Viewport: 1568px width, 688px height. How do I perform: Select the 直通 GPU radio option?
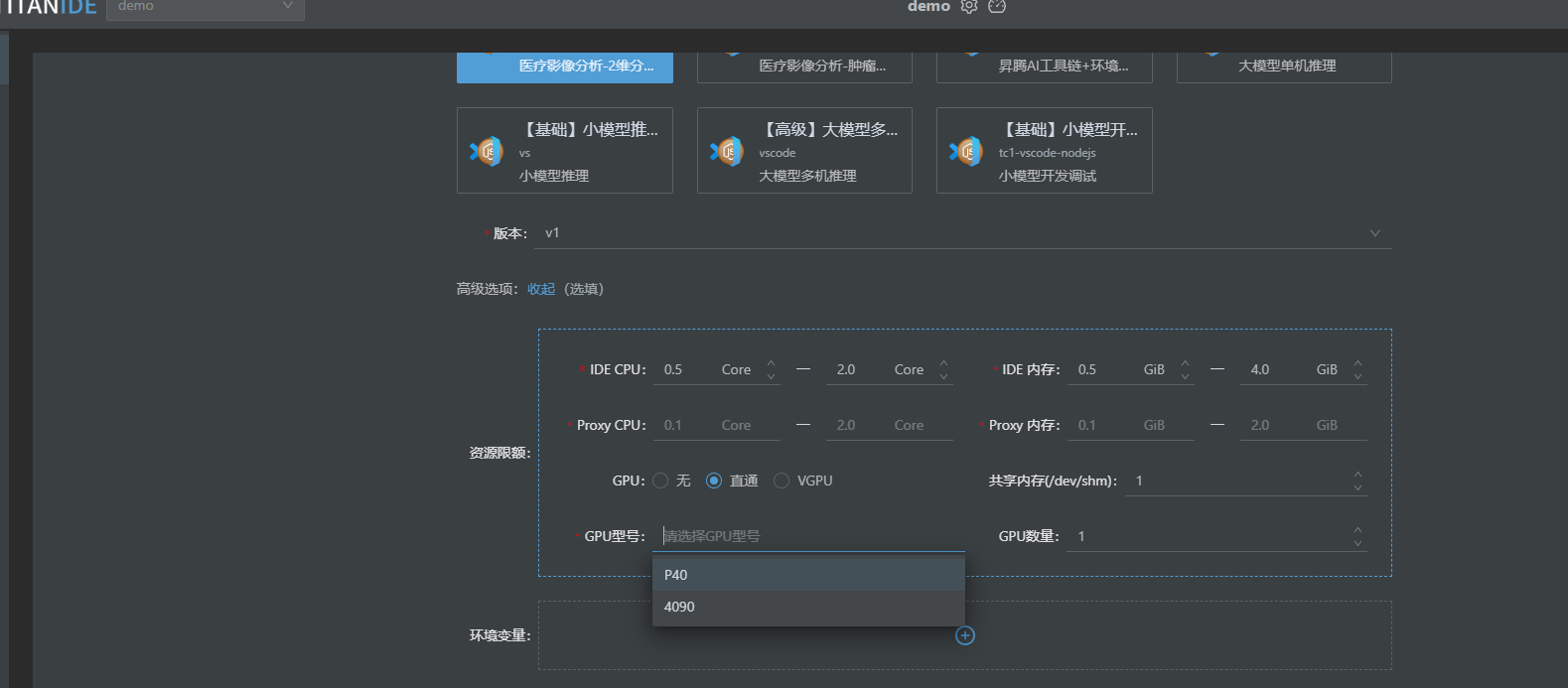(x=714, y=481)
